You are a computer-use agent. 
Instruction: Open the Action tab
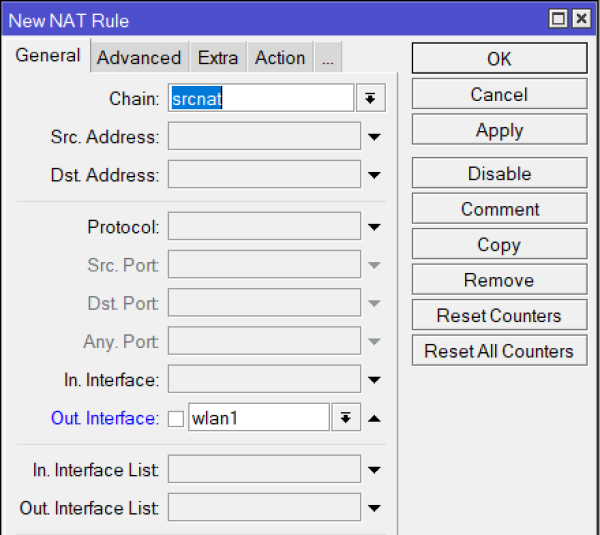[x=280, y=58]
